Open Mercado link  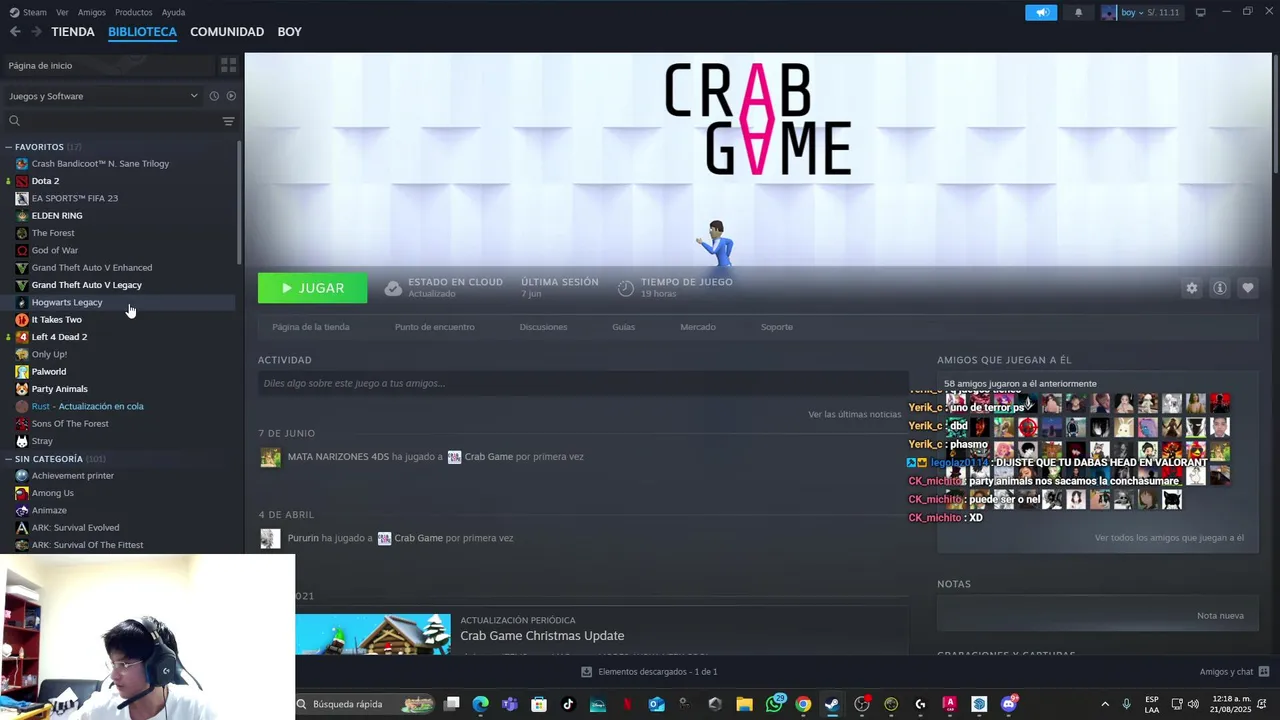[698, 327]
